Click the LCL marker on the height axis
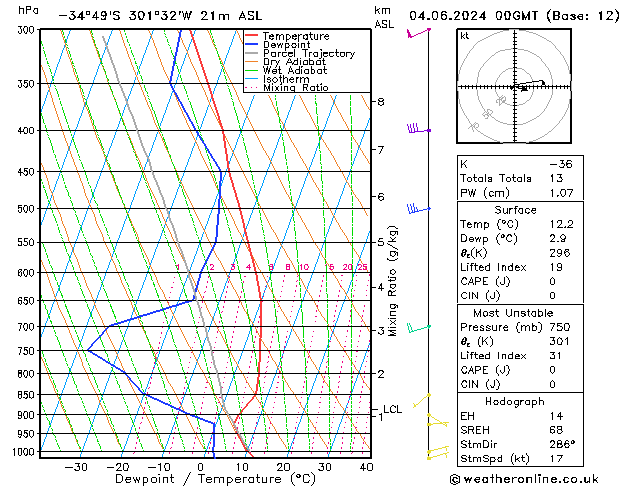The width and height of the screenshot is (629, 486). coord(392,409)
